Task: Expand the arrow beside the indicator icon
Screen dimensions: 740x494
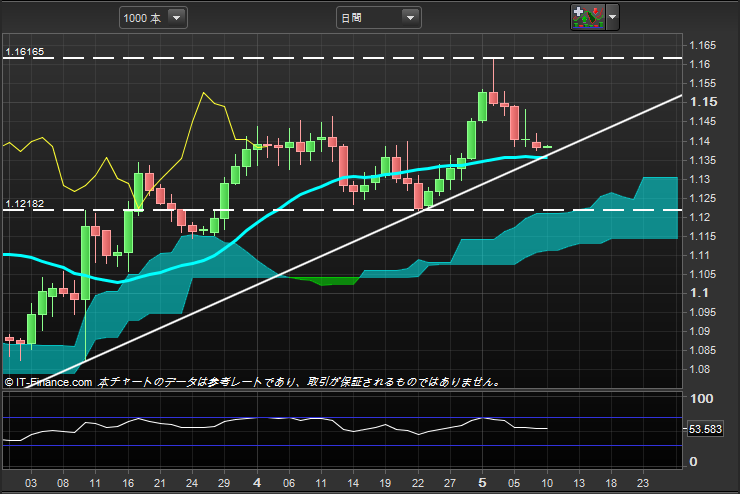Action: point(612,17)
